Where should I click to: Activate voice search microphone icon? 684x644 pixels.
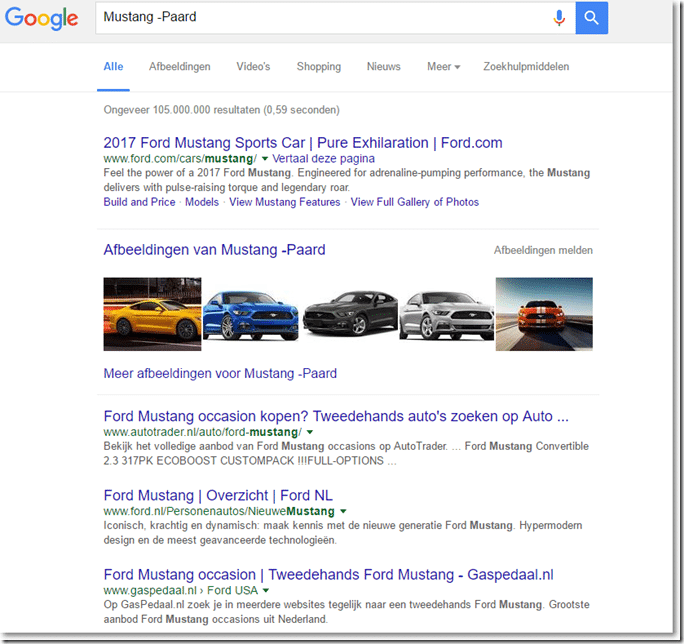(x=559, y=18)
